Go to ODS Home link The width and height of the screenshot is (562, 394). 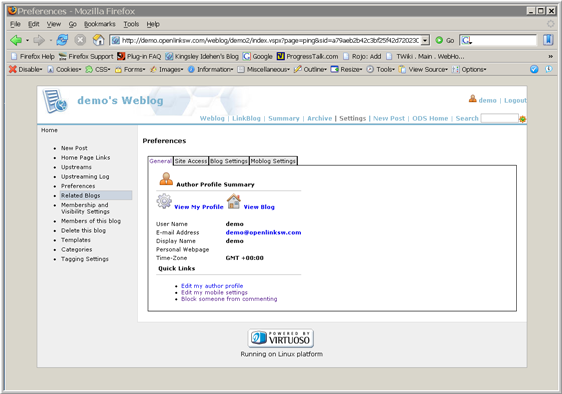430,118
